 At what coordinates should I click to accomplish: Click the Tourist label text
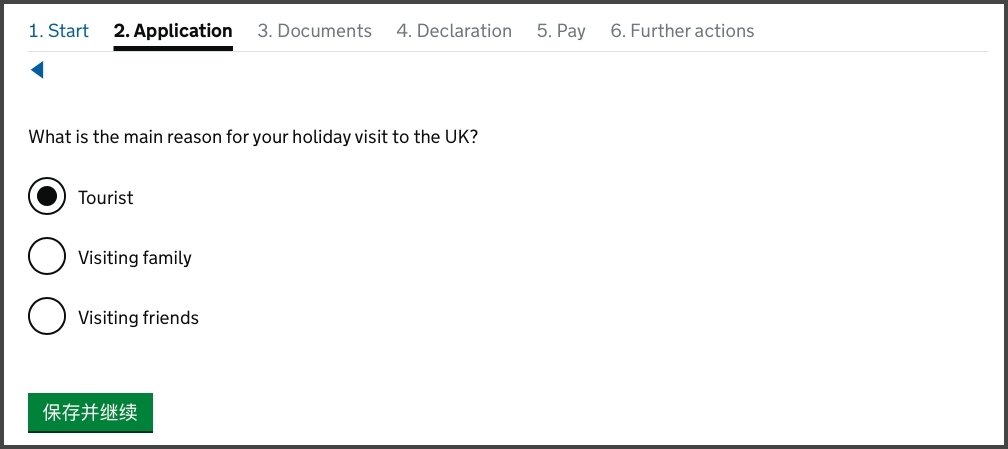click(x=106, y=198)
